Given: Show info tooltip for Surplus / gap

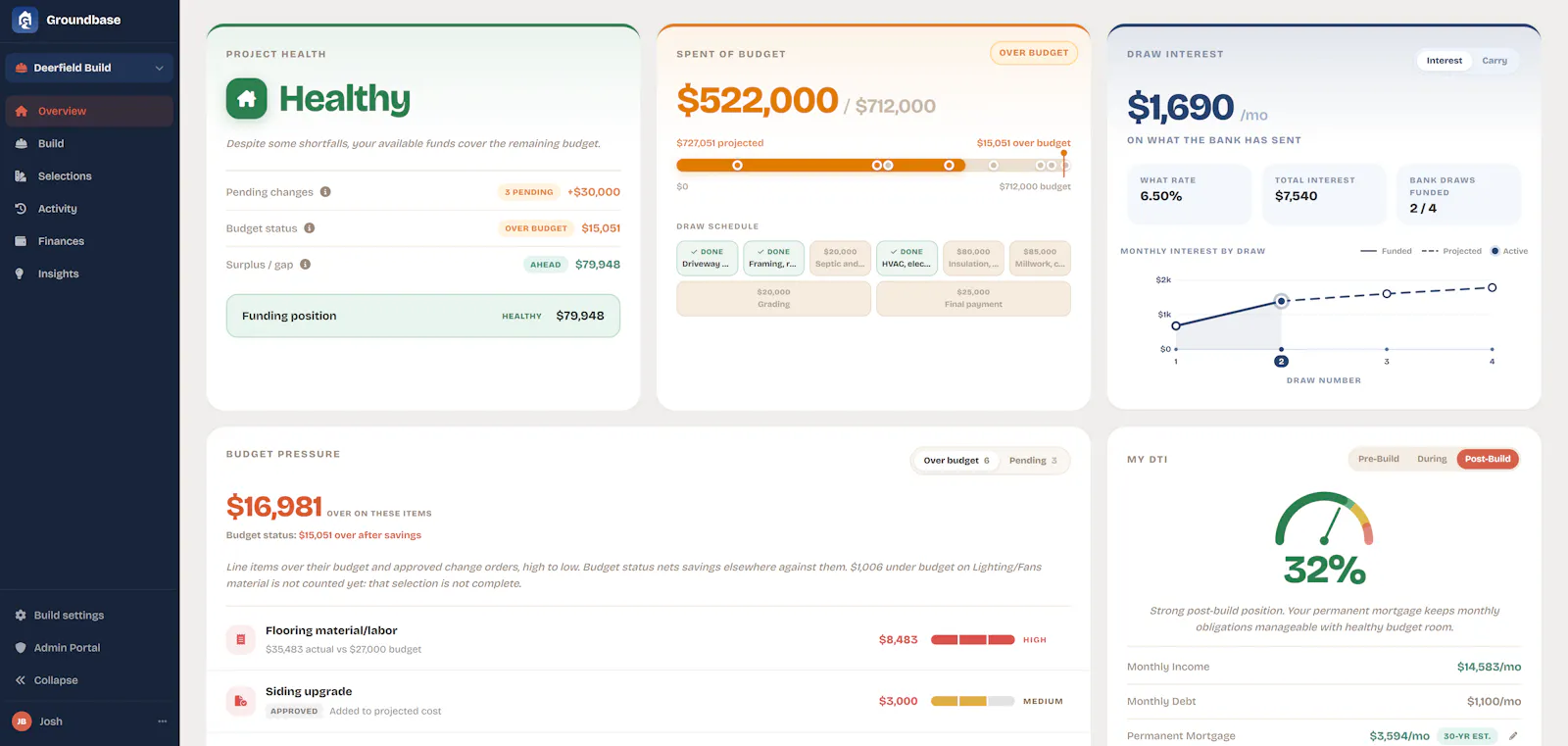Looking at the screenshot, I should 306,265.
